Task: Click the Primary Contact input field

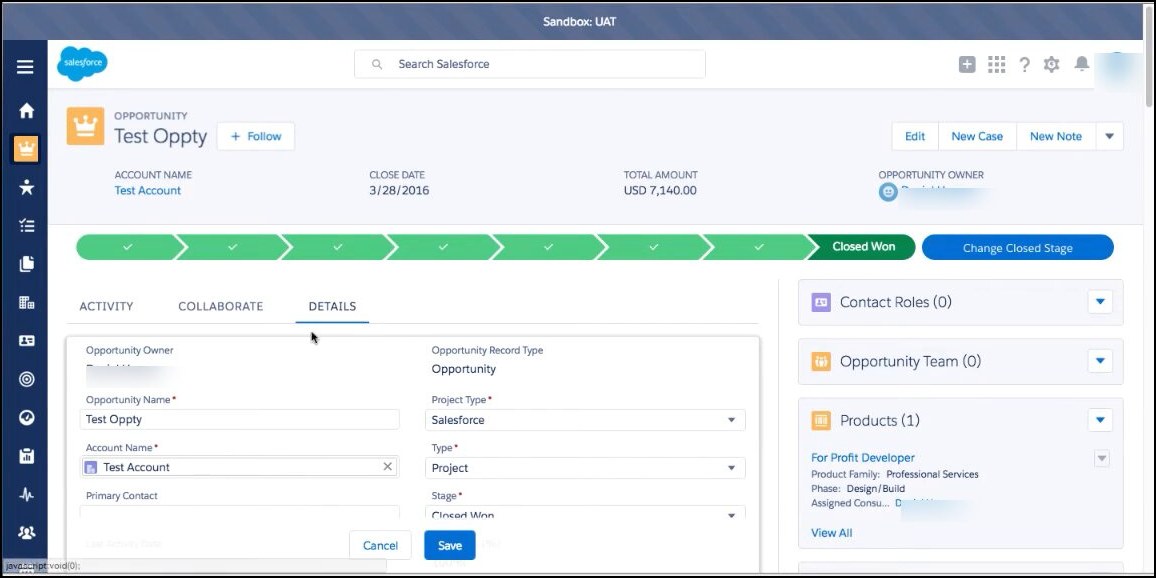Action: click(240, 512)
